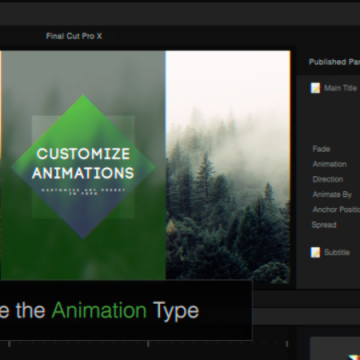Click the Main Title text layer icon
This screenshot has width=360, height=360.
click(315, 88)
